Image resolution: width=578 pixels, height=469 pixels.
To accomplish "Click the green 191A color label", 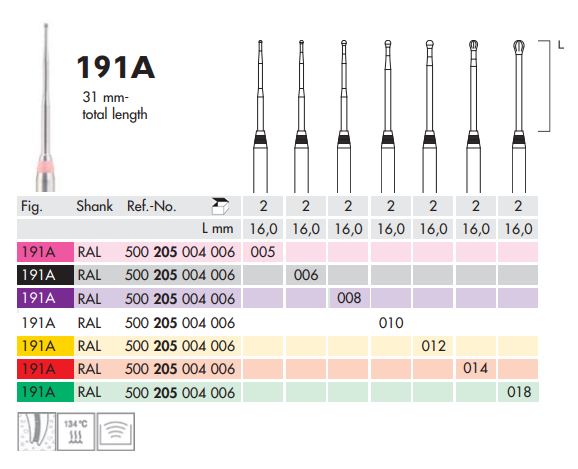I will [45, 392].
